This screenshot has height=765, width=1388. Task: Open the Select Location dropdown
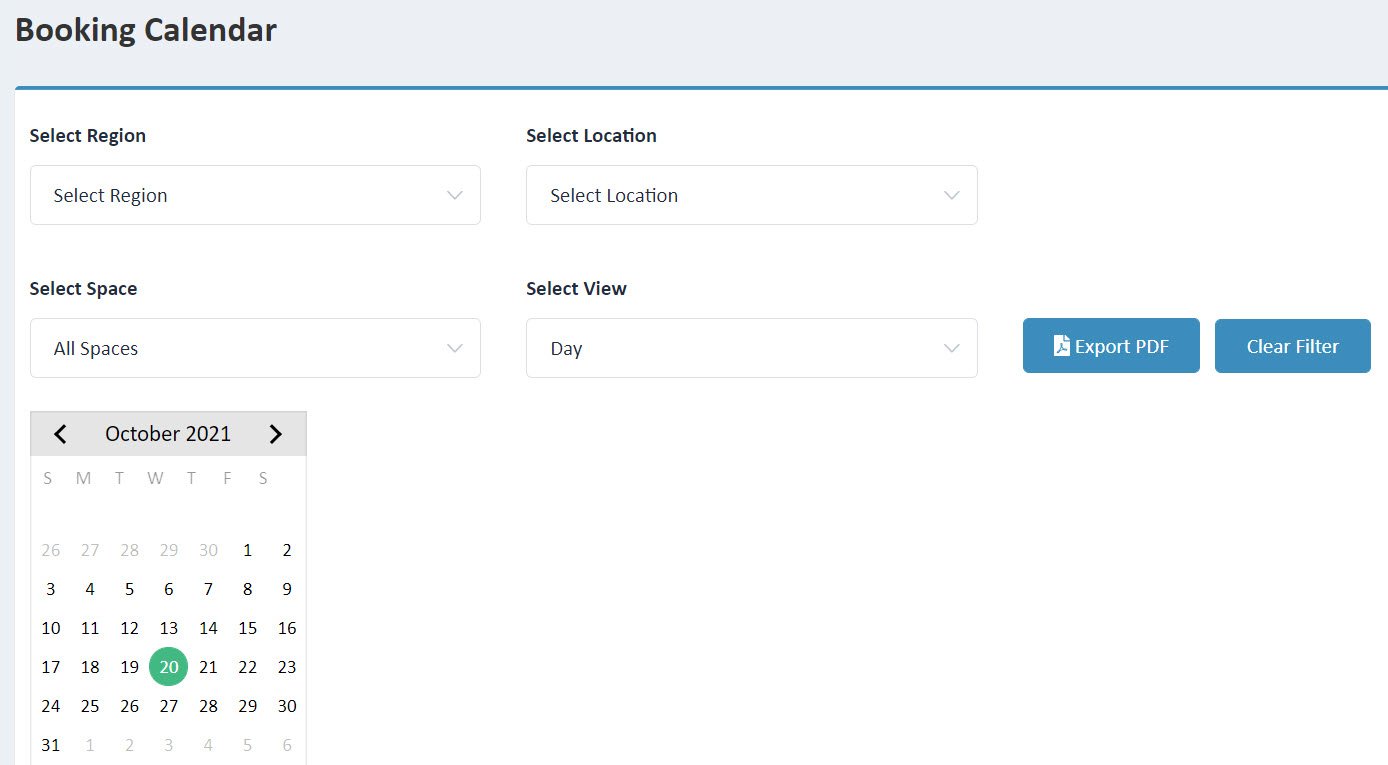(x=751, y=195)
